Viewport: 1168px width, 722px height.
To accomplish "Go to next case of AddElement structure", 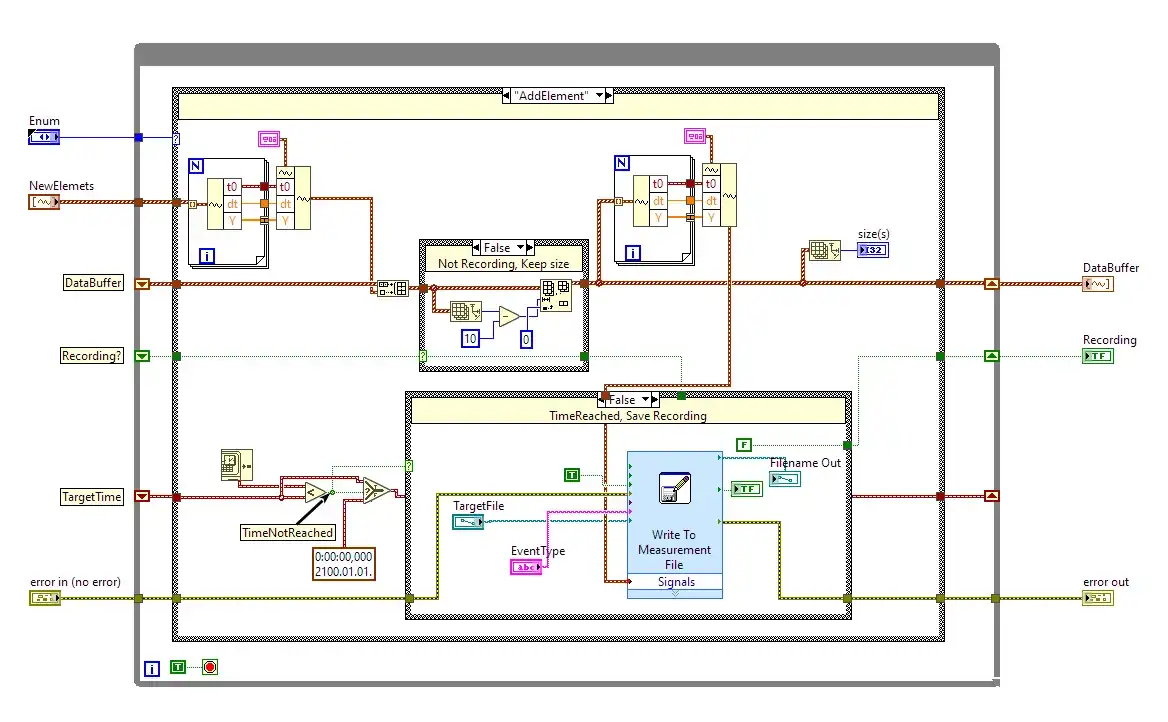I will click(x=609, y=95).
